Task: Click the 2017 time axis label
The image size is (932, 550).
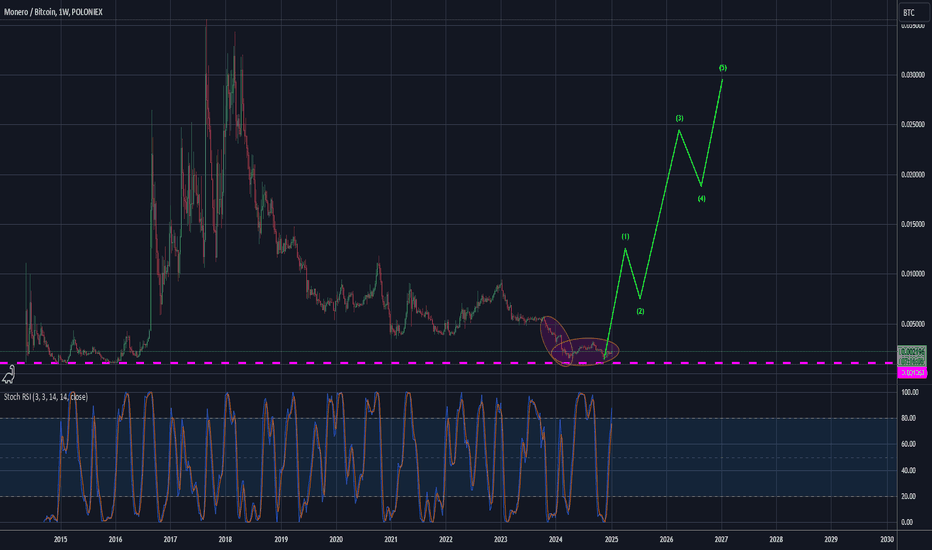Action: point(170,539)
